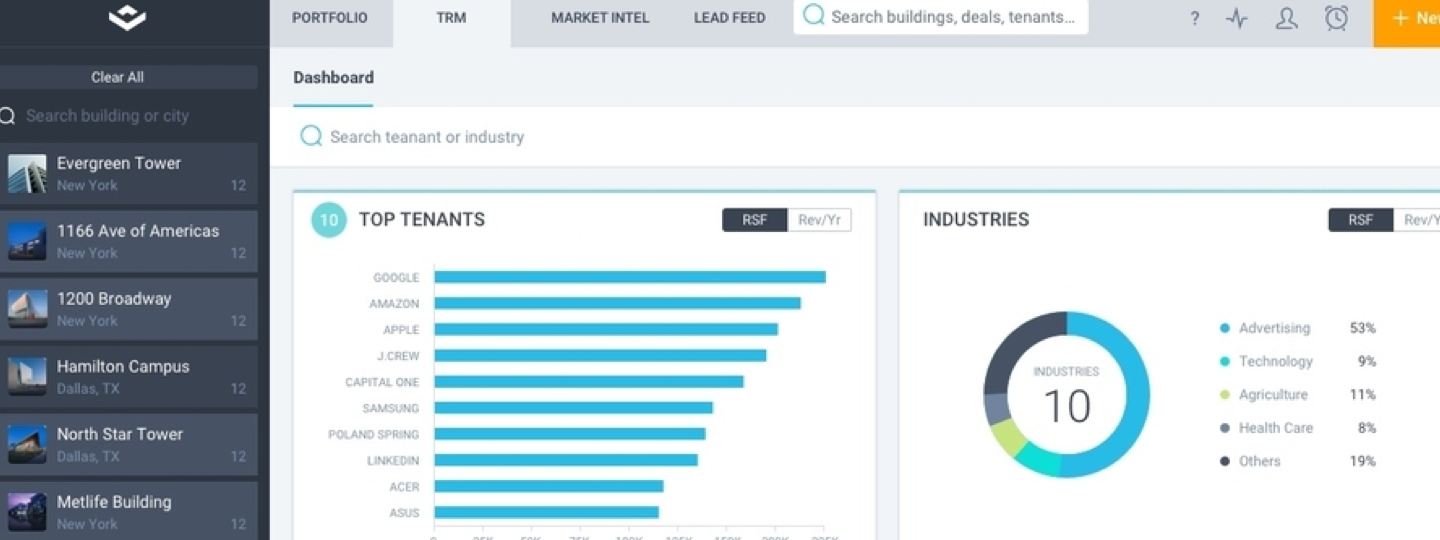Select RSF toggle in Industries panel

[x=1361, y=220]
